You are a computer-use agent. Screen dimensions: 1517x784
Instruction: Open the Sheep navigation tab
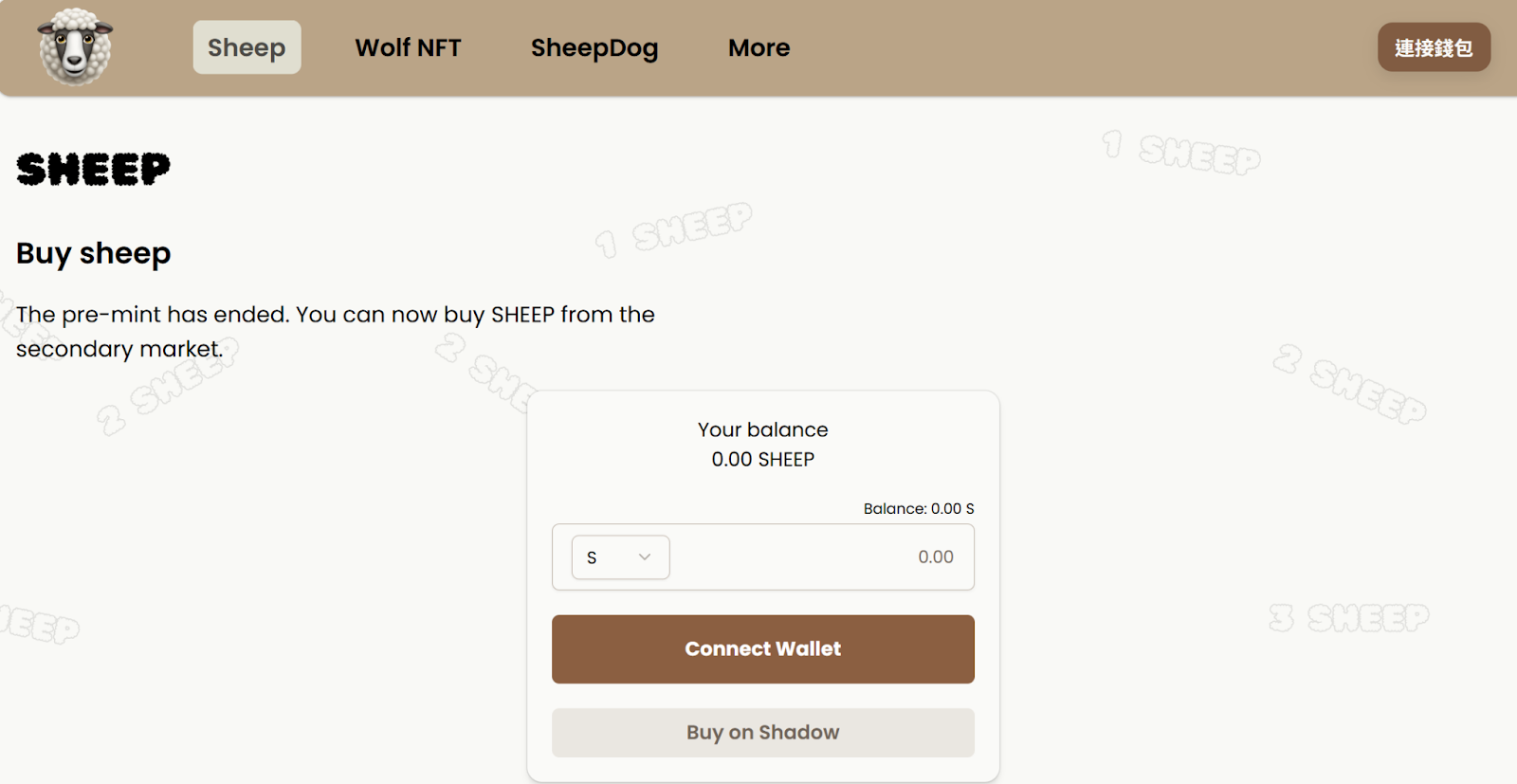[x=247, y=47]
